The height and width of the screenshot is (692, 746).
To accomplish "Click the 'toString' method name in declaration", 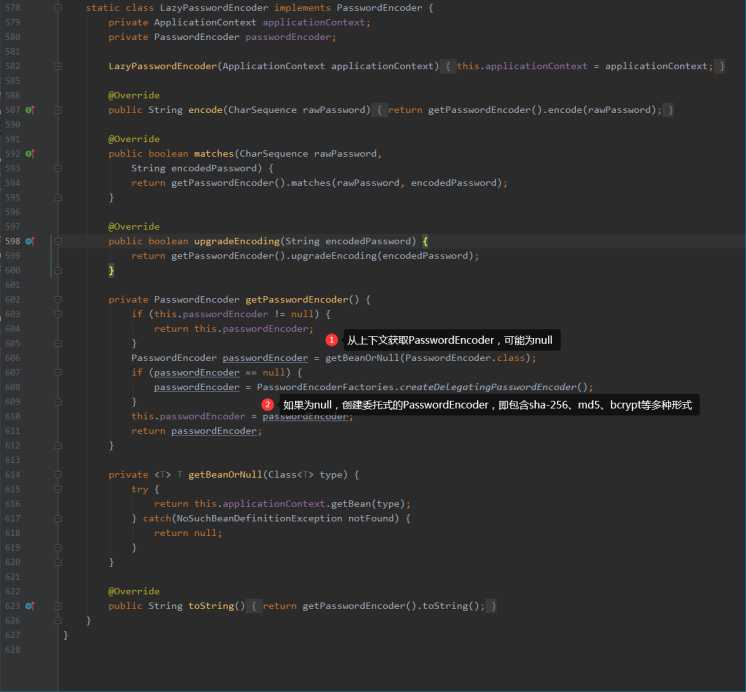I will coord(211,606).
